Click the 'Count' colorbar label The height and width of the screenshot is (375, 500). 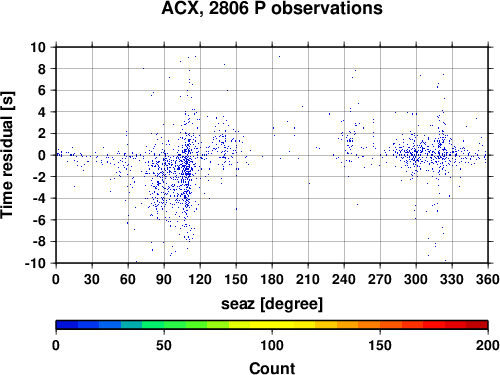(x=272, y=369)
